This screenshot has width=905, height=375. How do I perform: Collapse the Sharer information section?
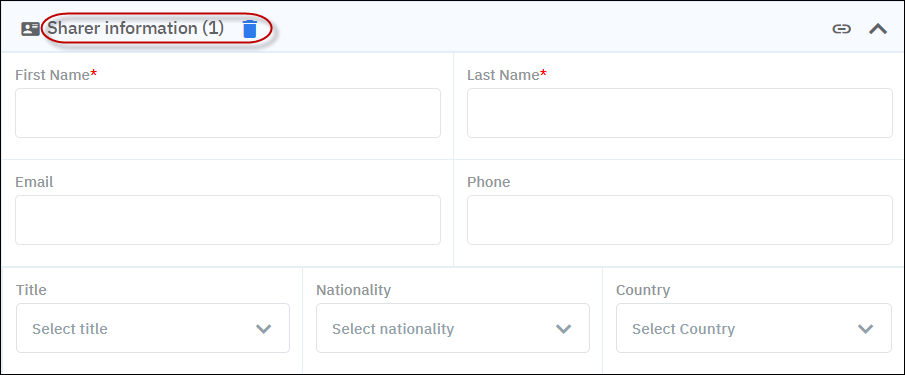(x=878, y=29)
